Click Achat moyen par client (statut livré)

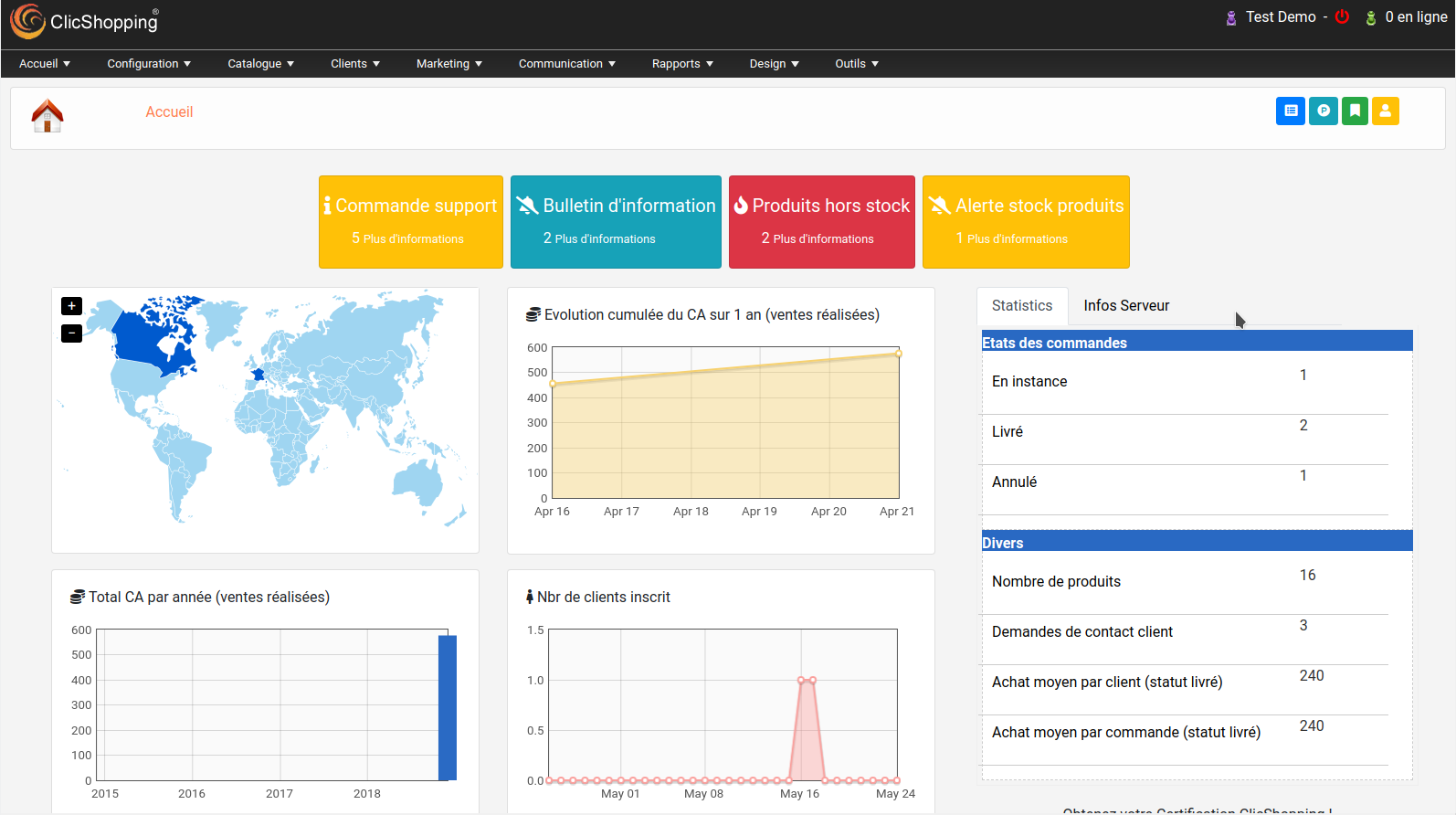pyautogui.click(x=1107, y=683)
